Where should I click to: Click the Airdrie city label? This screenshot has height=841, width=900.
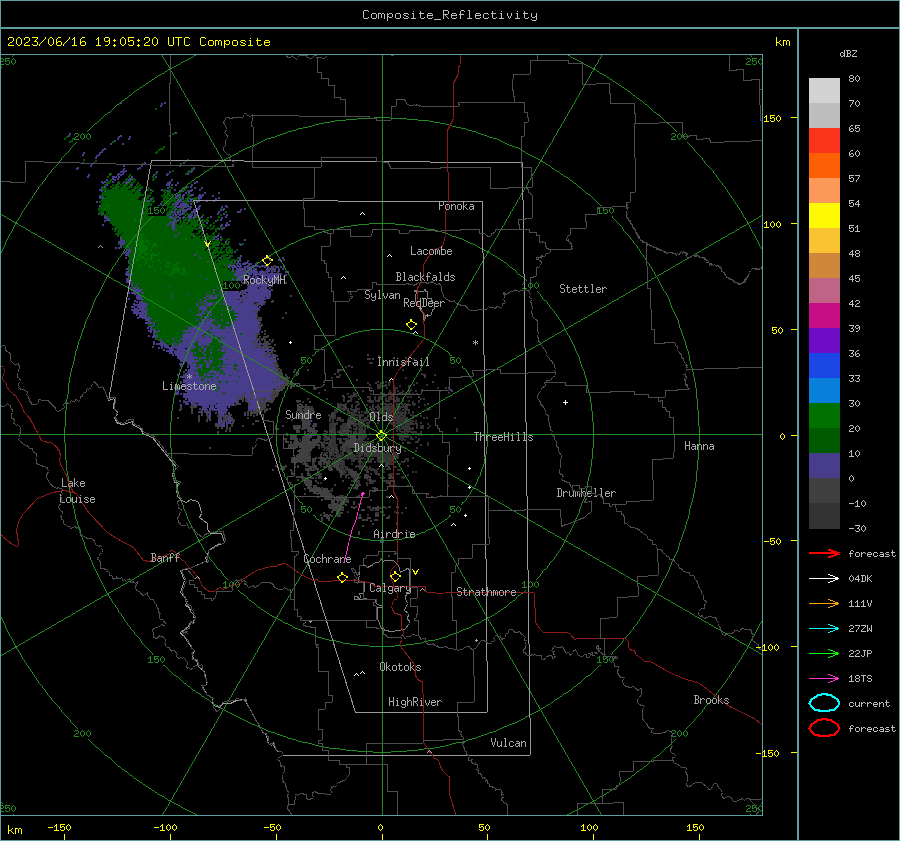click(394, 534)
